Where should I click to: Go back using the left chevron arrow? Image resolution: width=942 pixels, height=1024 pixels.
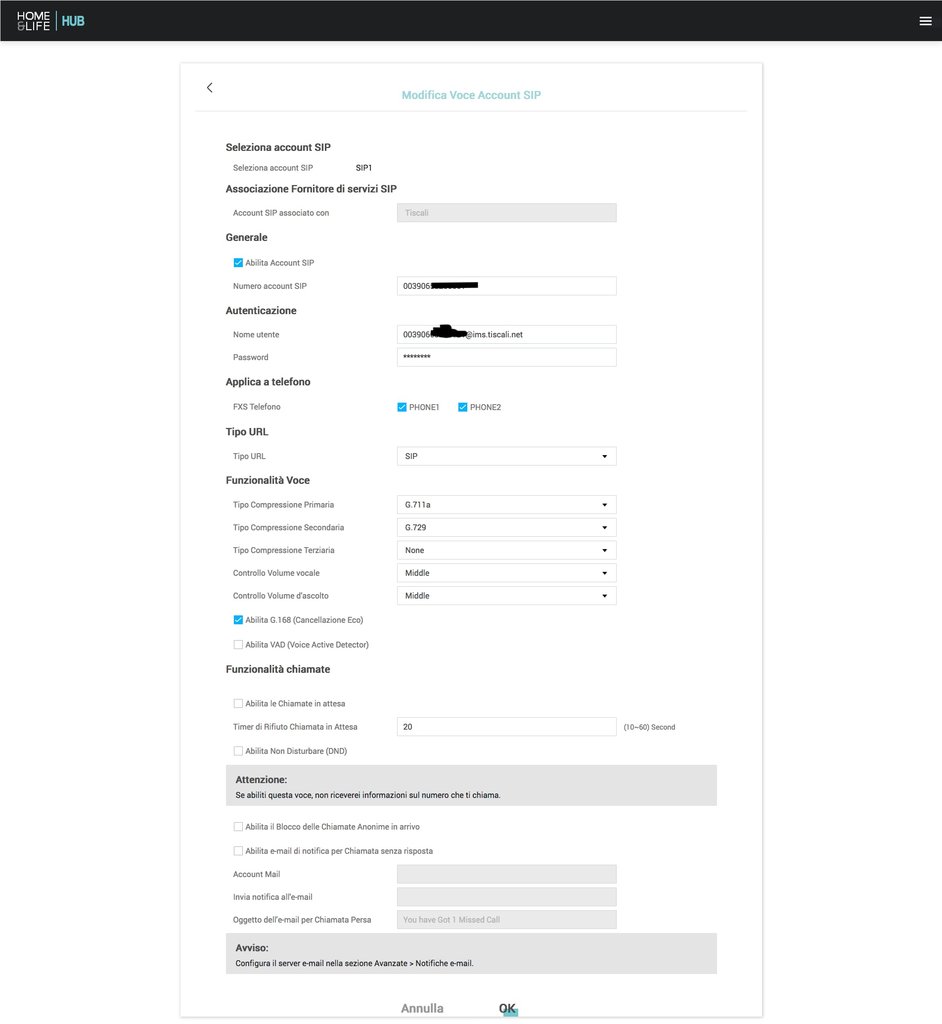[210, 88]
